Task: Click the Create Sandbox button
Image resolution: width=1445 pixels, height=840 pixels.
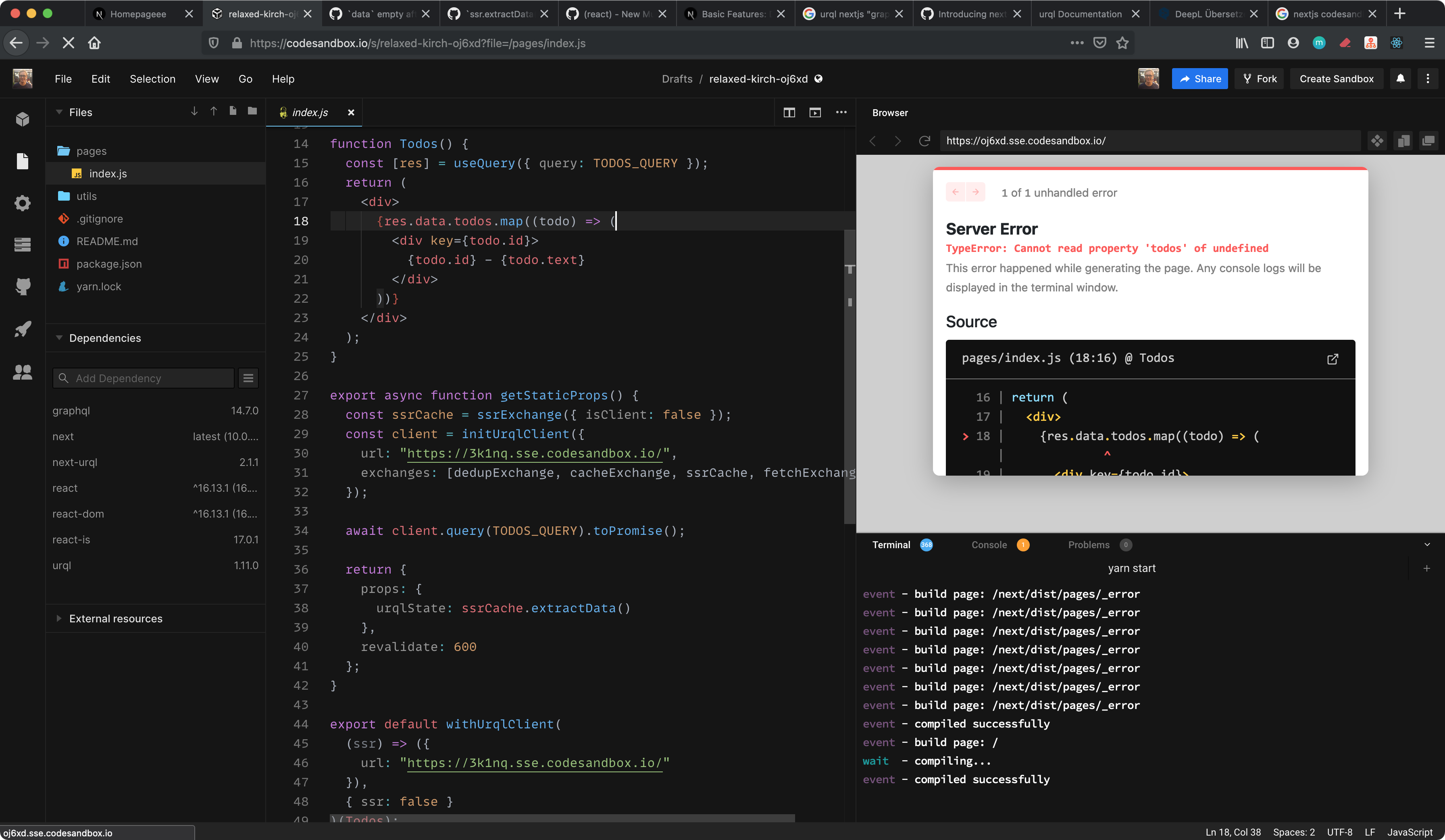Action: pos(1336,79)
